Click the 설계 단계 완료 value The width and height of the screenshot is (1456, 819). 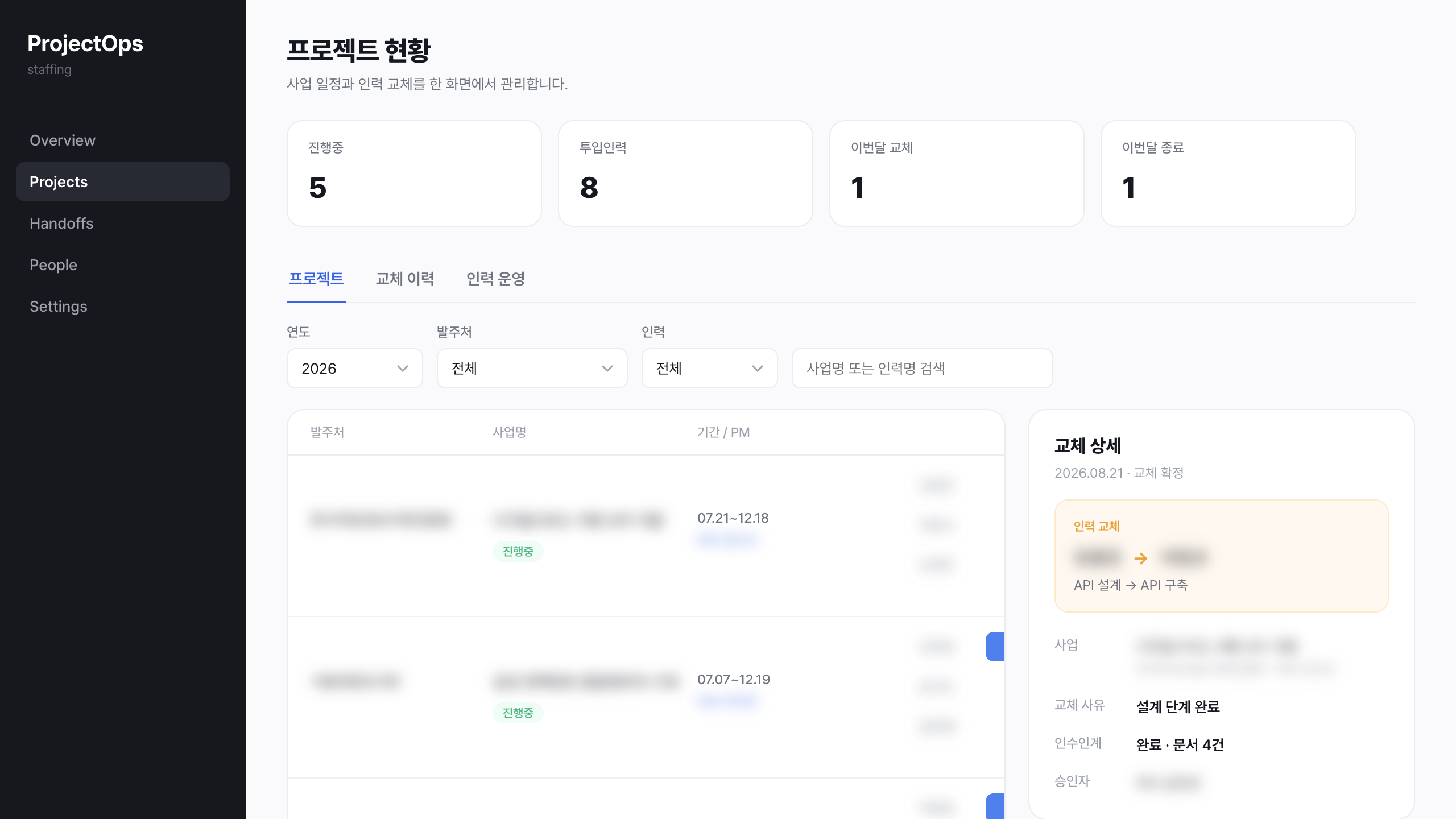tap(1178, 707)
